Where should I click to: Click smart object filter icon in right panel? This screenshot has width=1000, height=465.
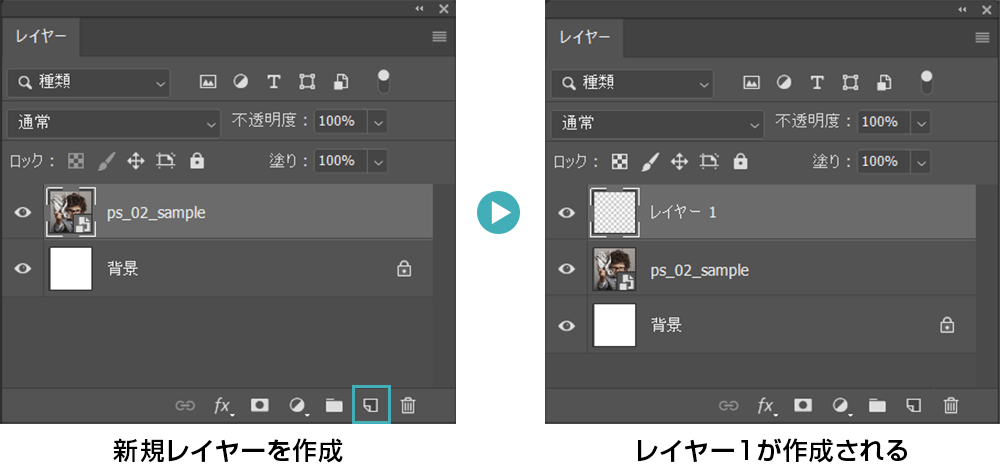pos(885,82)
